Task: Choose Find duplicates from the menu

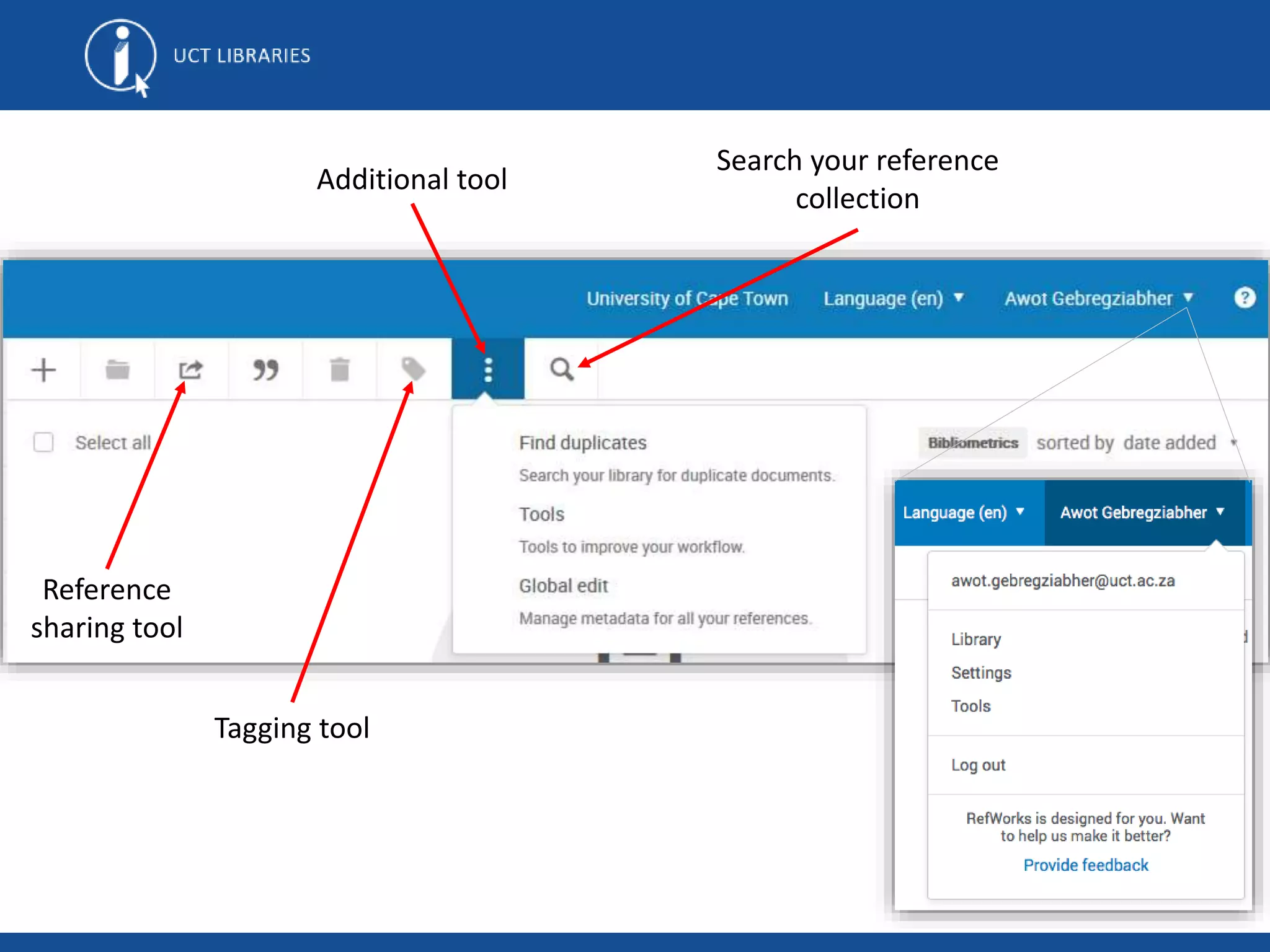Action: (x=582, y=443)
